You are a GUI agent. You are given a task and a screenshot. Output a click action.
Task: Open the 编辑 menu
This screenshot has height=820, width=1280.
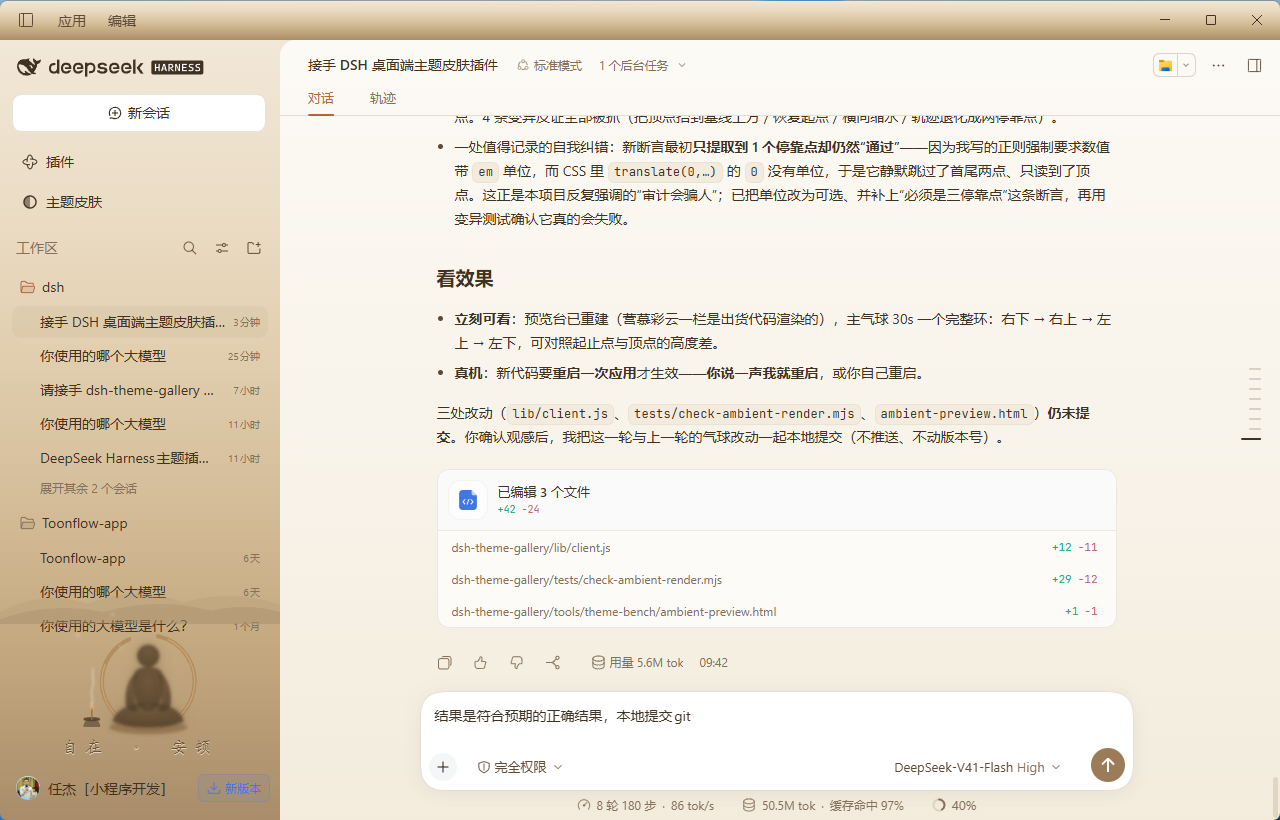pos(122,20)
